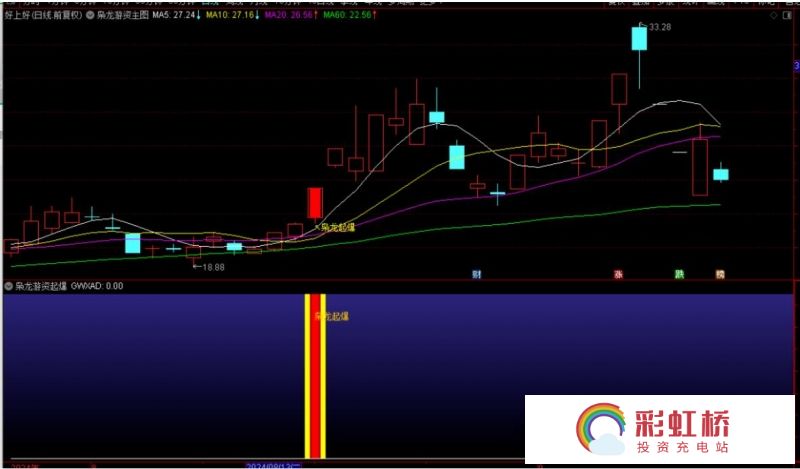Click the red-yellow signal bar in sub-chart

pos(315,380)
